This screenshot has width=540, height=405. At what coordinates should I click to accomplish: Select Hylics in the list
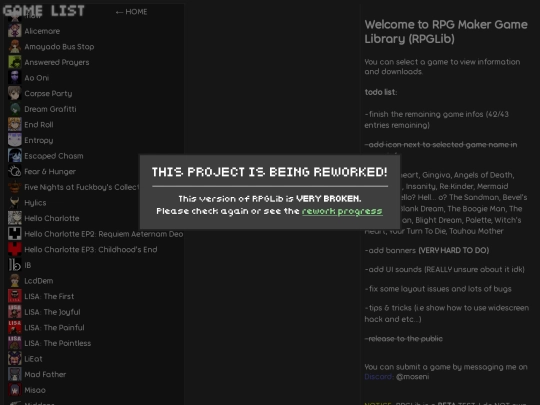point(35,203)
